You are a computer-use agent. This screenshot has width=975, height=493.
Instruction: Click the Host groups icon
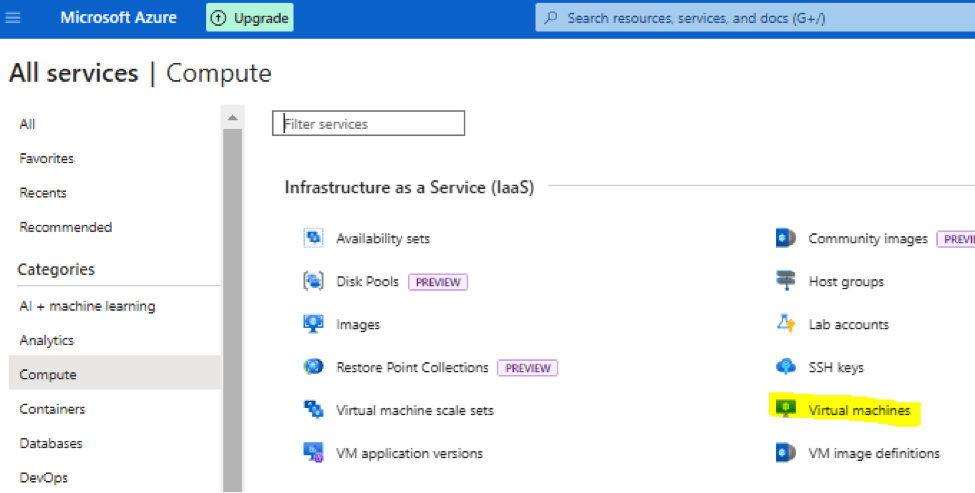pyautogui.click(x=786, y=281)
